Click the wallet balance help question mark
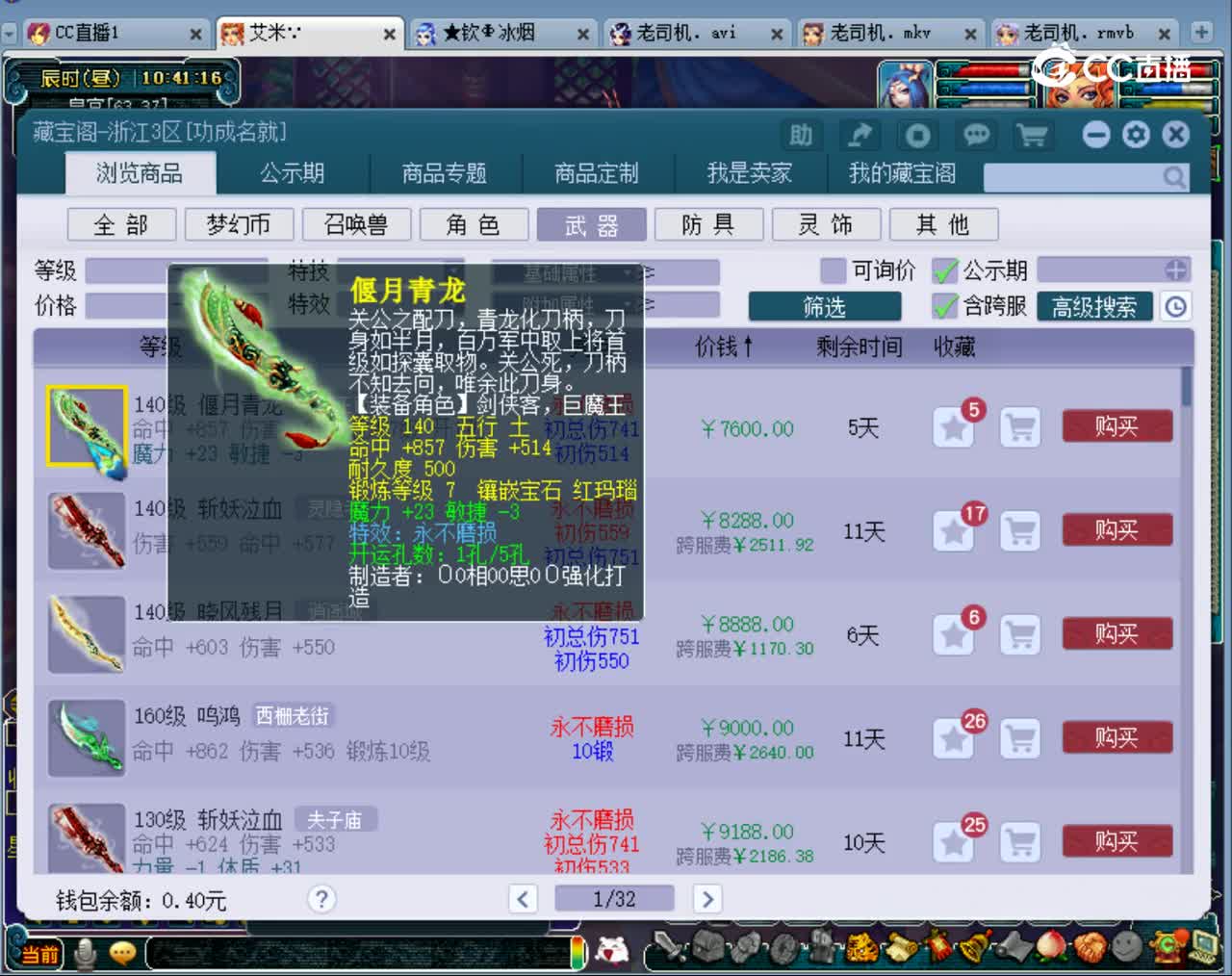The image size is (1232, 976). [x=321, y=899]
